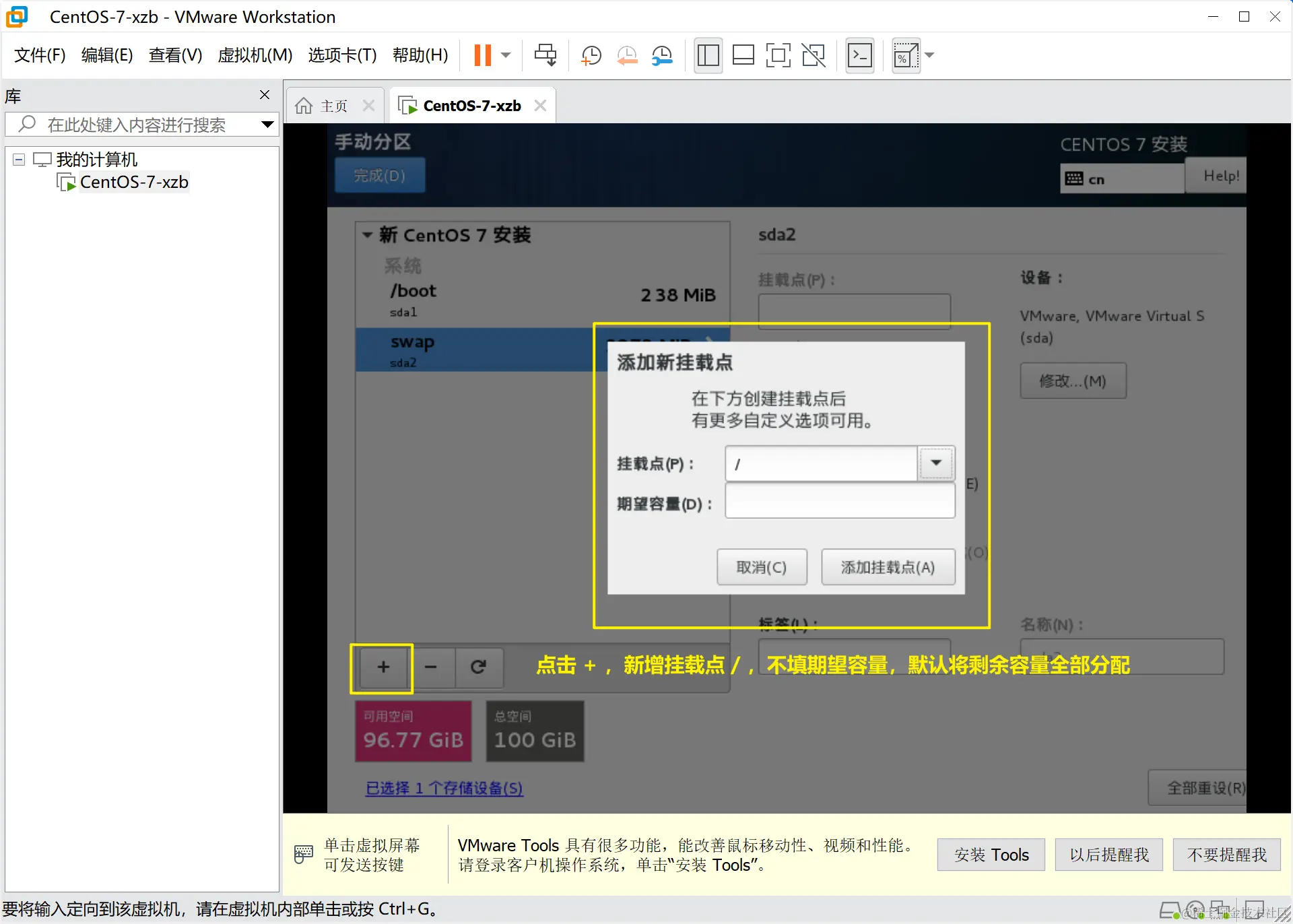This screenshot has width=1293, height=924.
Task: Click the magnifier icon in library search
Action: [27, 124]
